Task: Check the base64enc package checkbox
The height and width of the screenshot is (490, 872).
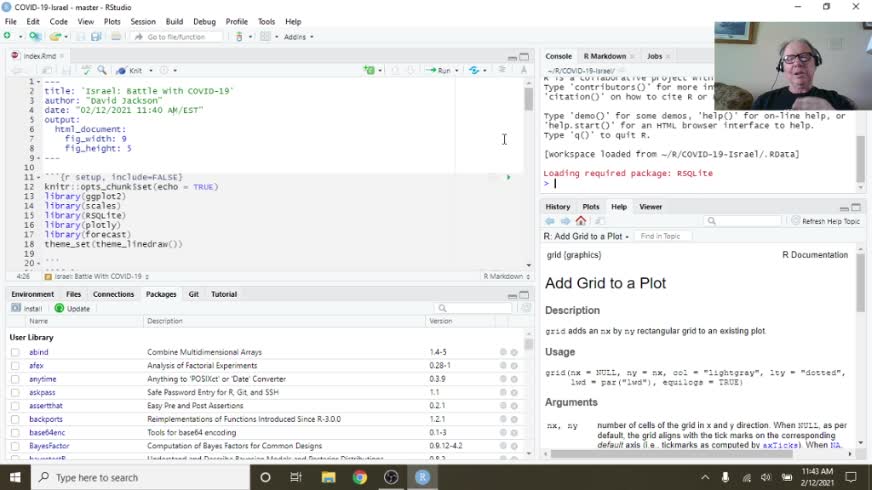Action: coord(15,432)
